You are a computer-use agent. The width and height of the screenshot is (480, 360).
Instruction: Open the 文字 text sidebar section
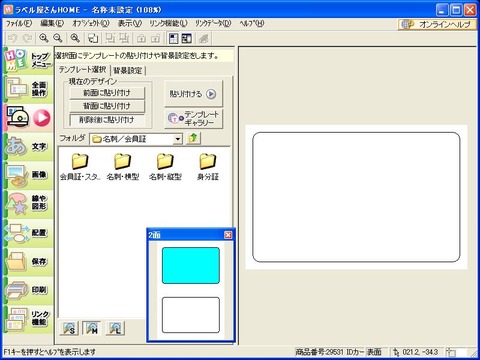pos(28,146)
